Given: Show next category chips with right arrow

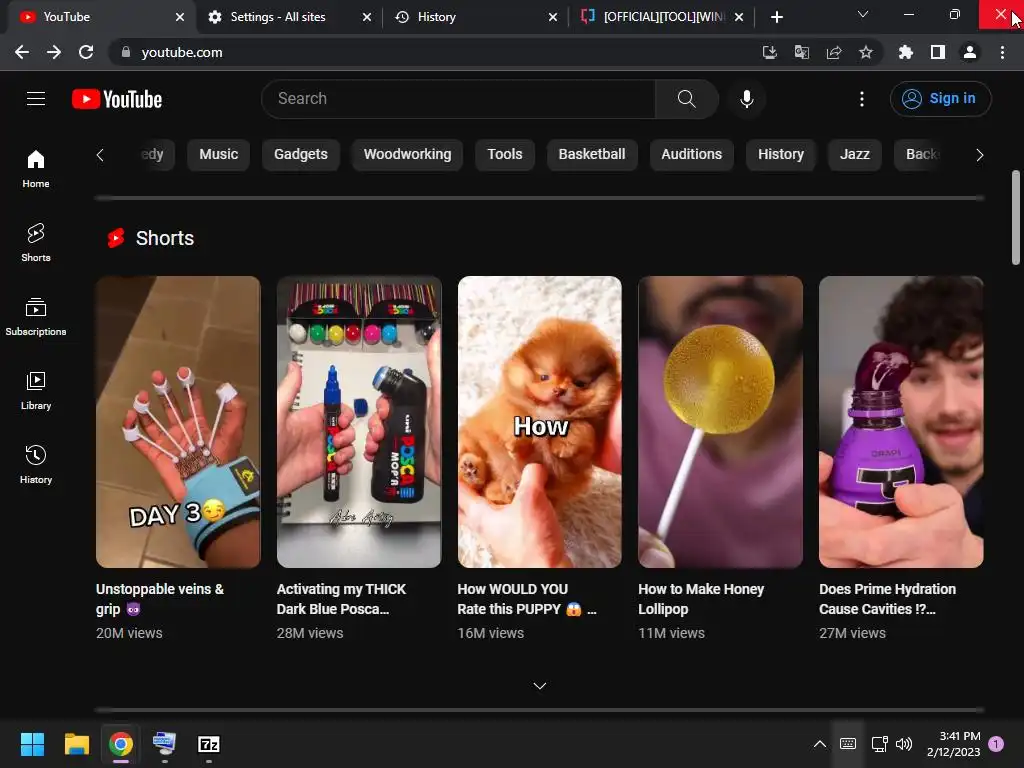Looking at the screenshot, I should point(979,155).
